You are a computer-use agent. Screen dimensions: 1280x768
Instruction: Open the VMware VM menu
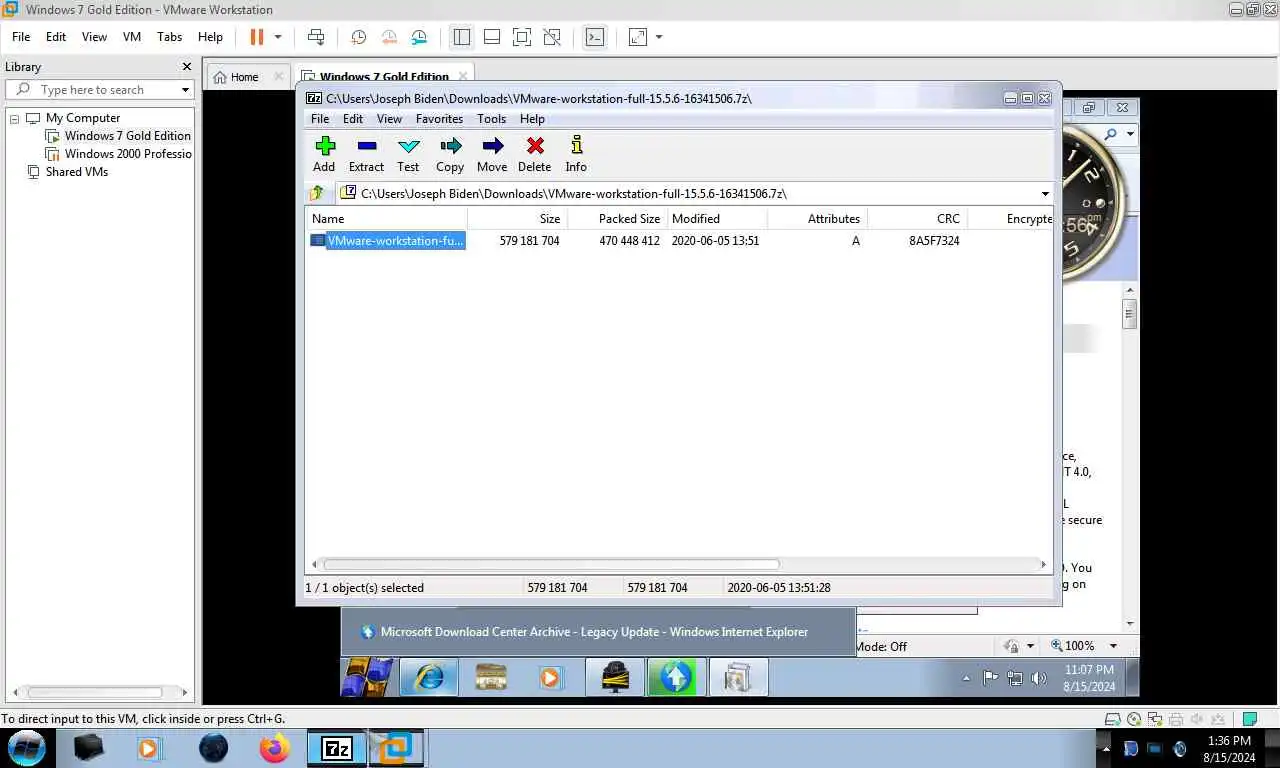pos(132,37)
